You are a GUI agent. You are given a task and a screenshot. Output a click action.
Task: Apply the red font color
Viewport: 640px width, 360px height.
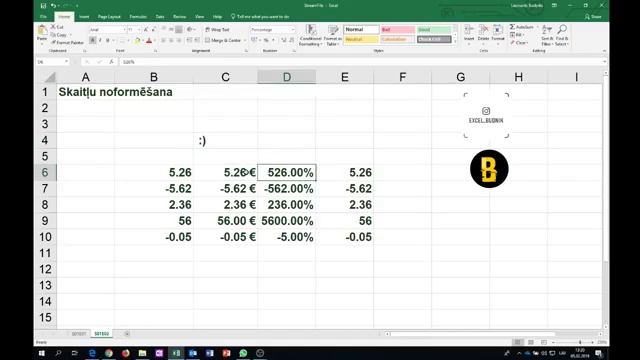[x=149, y=40]
